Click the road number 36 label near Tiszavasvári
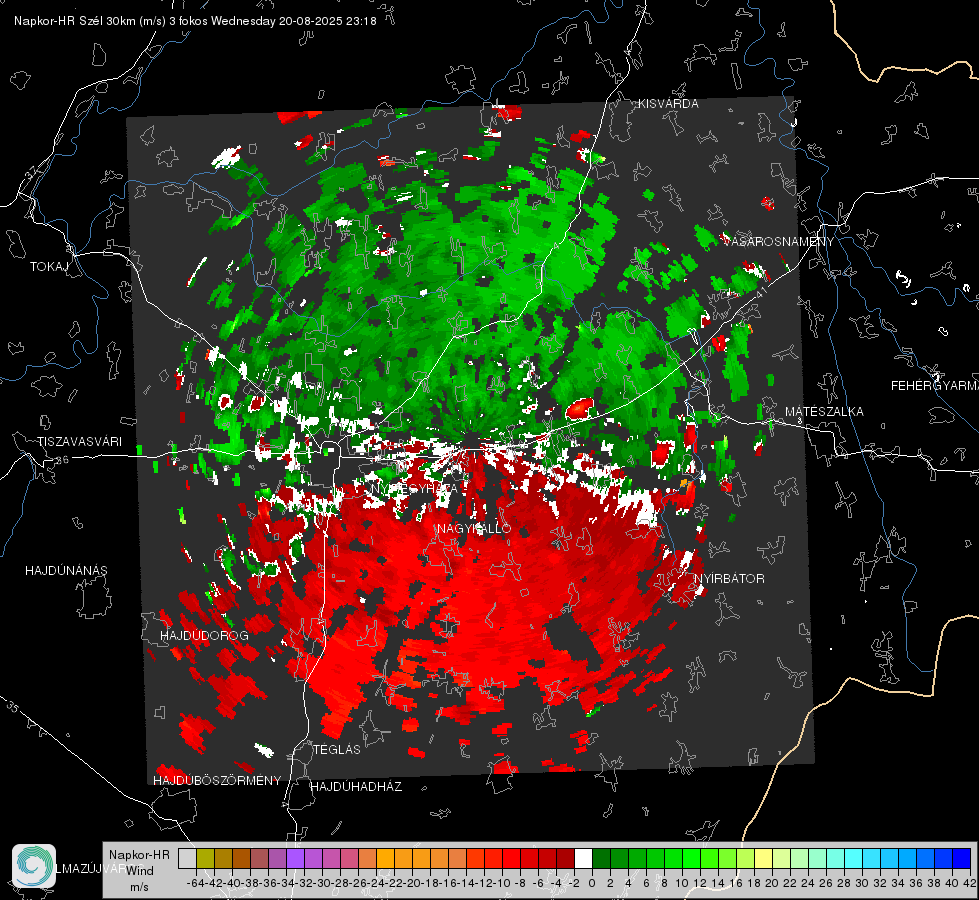The width and height of the screenshot is (979, 900). (x=62, y=460)
